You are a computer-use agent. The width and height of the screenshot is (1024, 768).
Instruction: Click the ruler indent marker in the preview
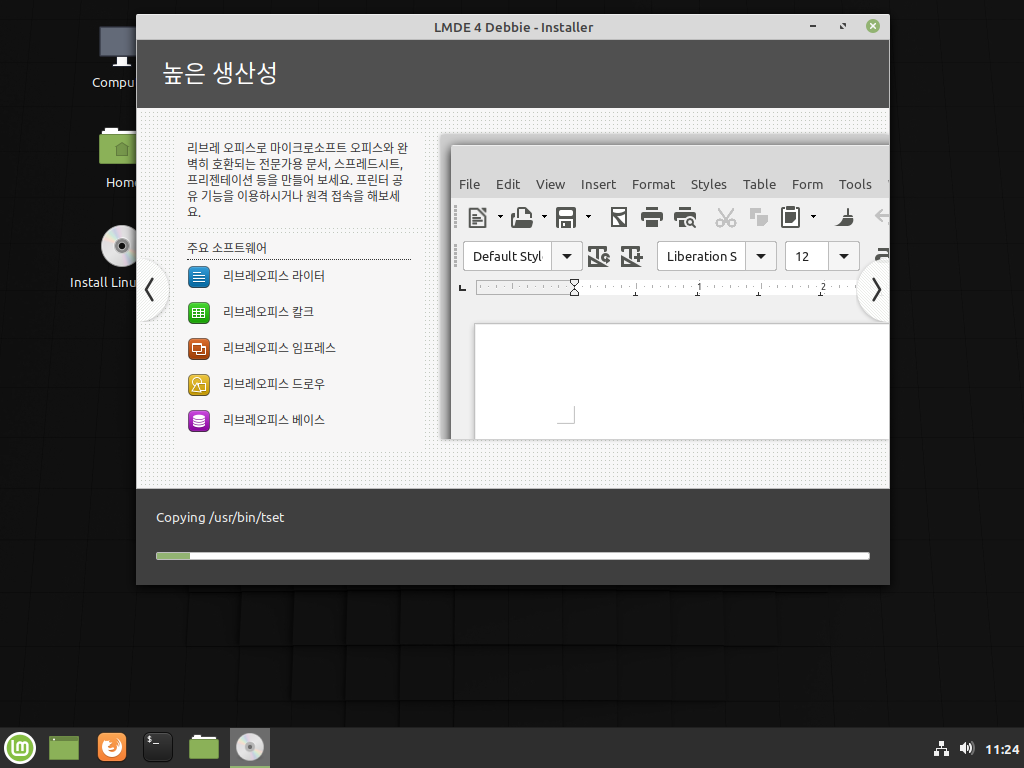(574, 287)
